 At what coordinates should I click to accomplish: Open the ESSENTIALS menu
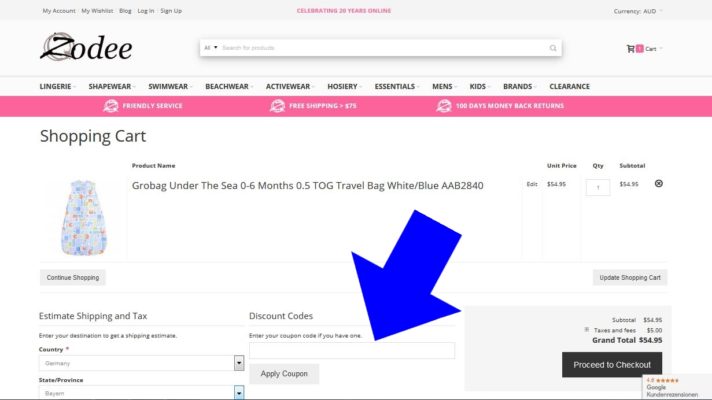(396, 86)
